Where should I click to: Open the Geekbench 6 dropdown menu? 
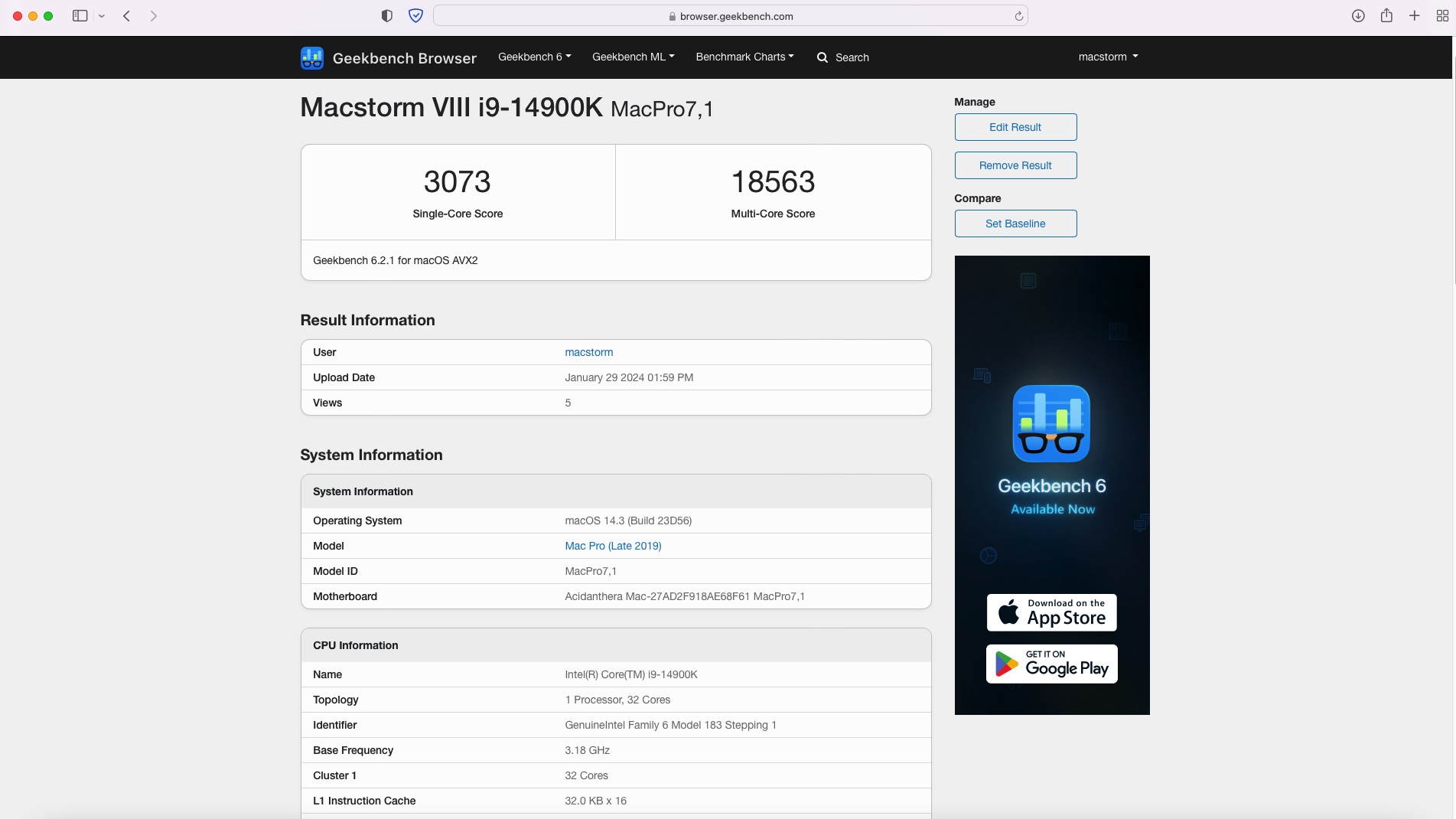[534, 57]
